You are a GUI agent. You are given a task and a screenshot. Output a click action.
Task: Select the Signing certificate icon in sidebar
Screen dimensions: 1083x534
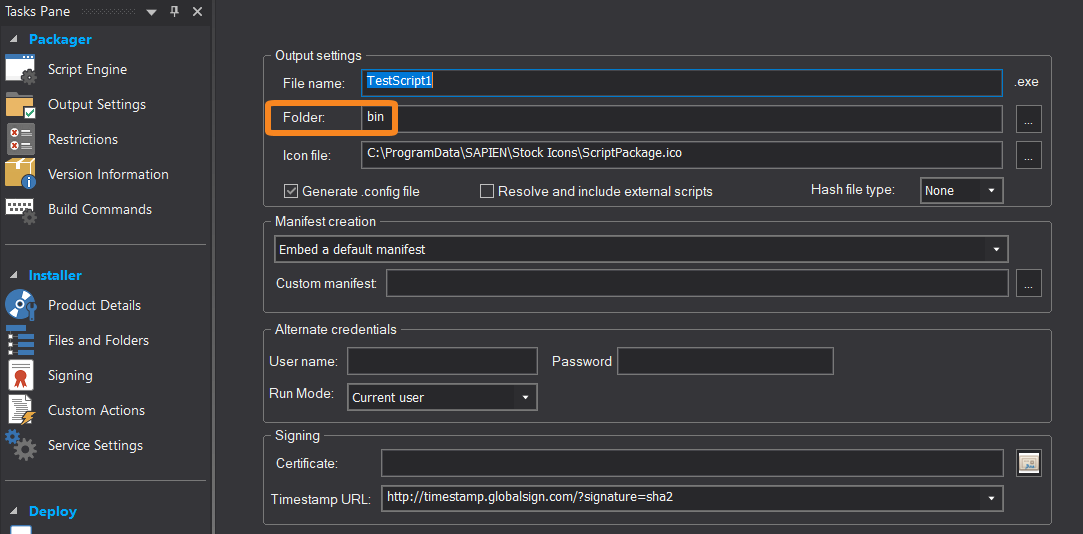click(x=21, y=375)
